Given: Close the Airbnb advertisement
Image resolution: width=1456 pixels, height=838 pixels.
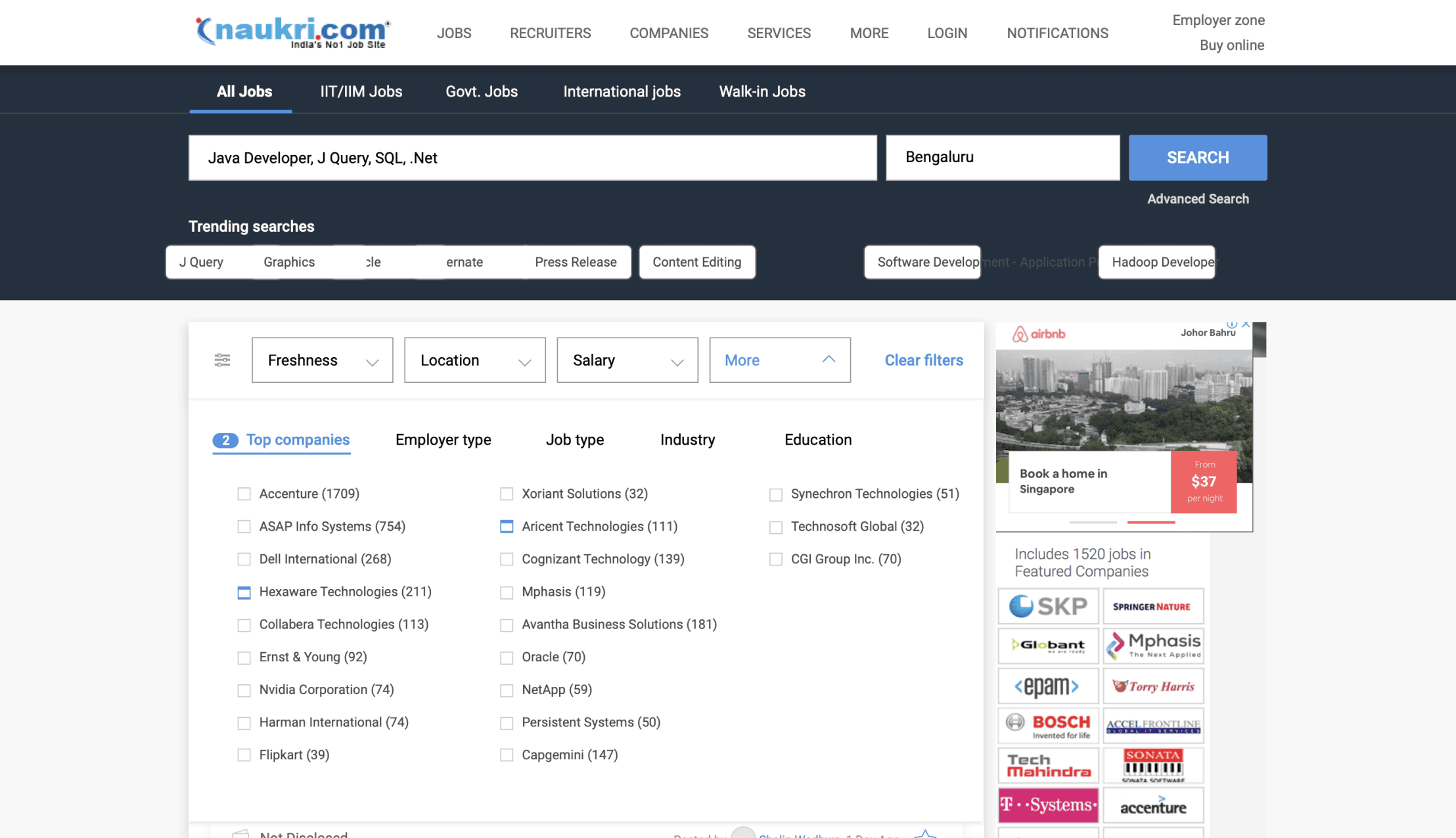Looking at the screenshot, I should 1246,324.
